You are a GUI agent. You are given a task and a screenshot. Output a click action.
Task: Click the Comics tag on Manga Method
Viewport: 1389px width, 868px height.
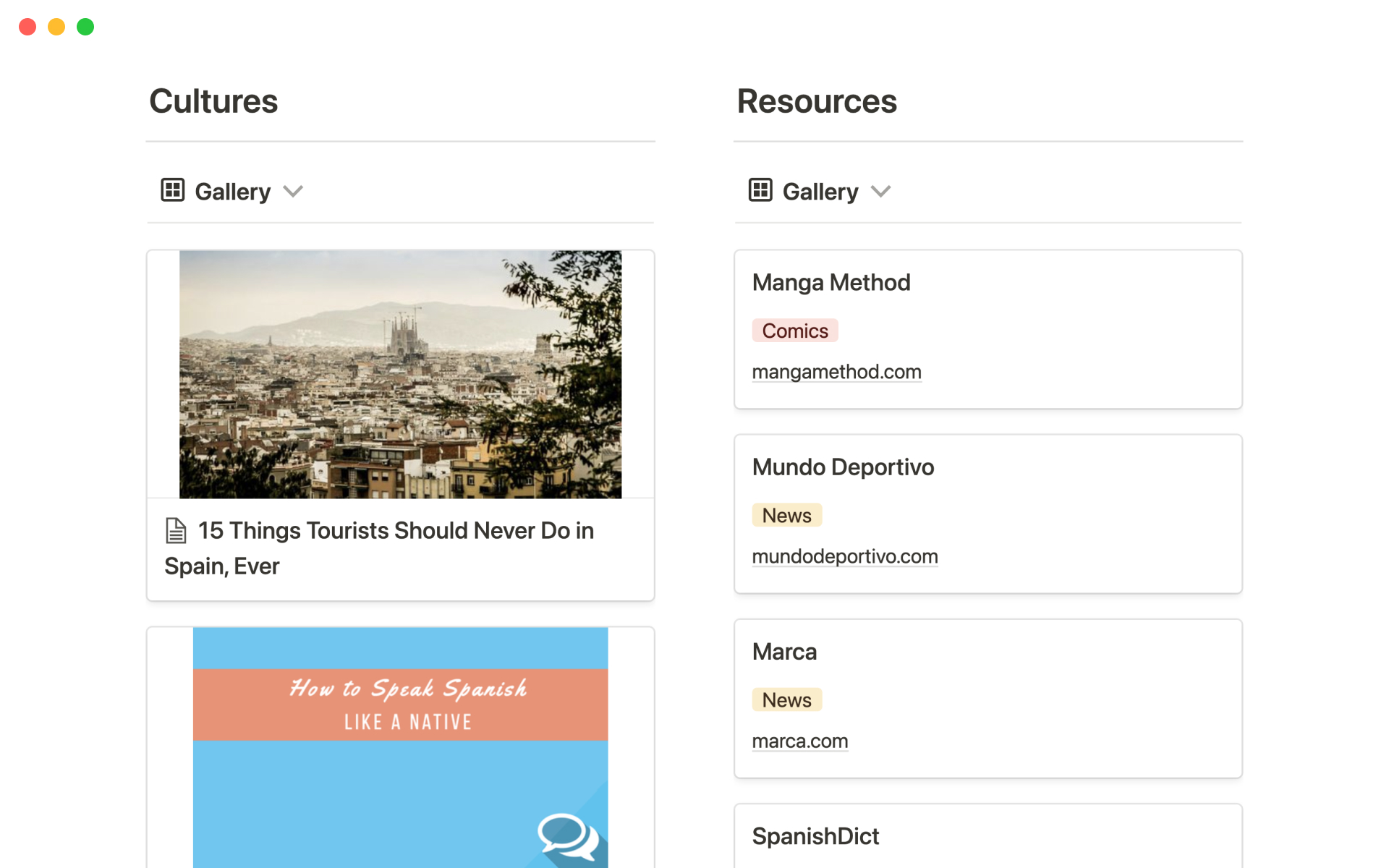click(794, 331)
